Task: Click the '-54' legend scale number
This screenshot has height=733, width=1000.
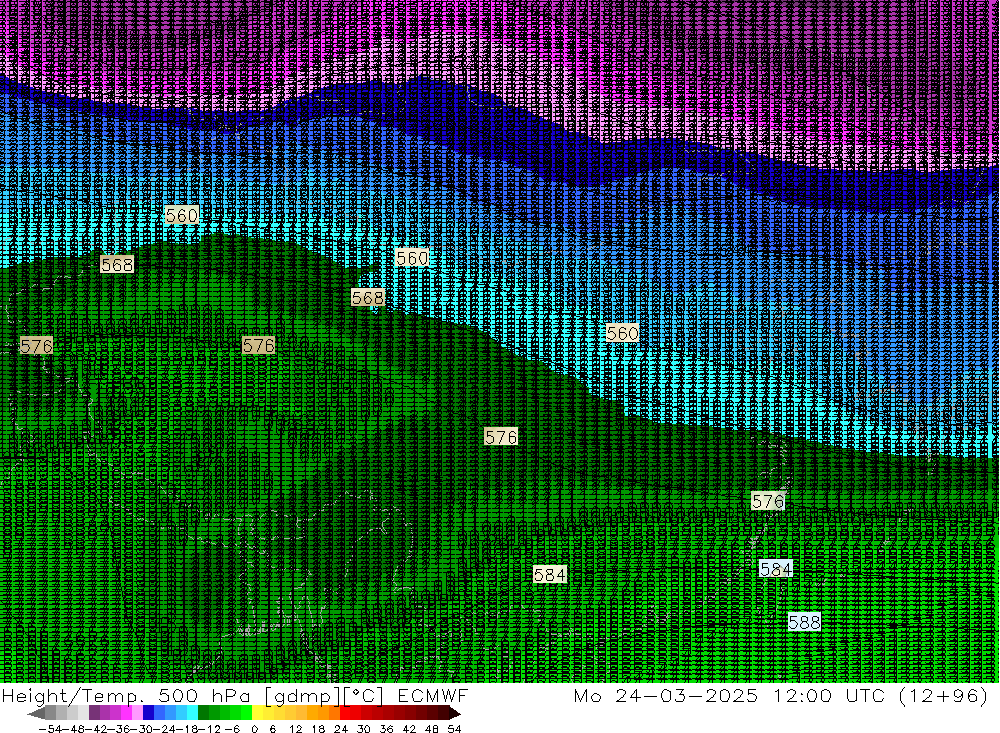Action: [x=50, y=729]
